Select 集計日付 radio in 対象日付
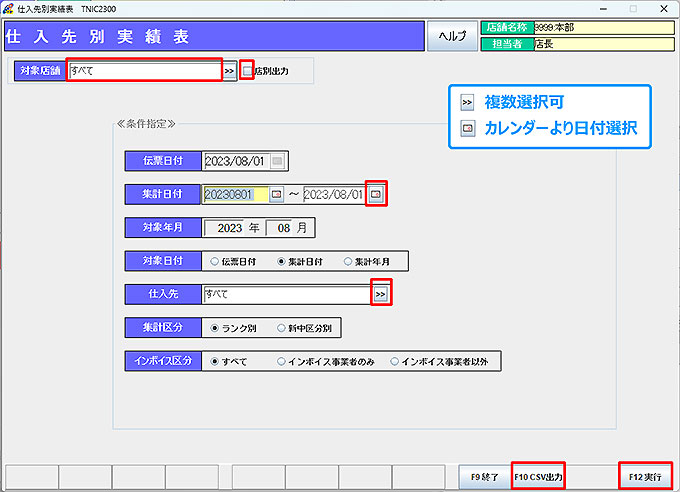The width and height of the screenshot is (680, 492). (x=281, y=262)
